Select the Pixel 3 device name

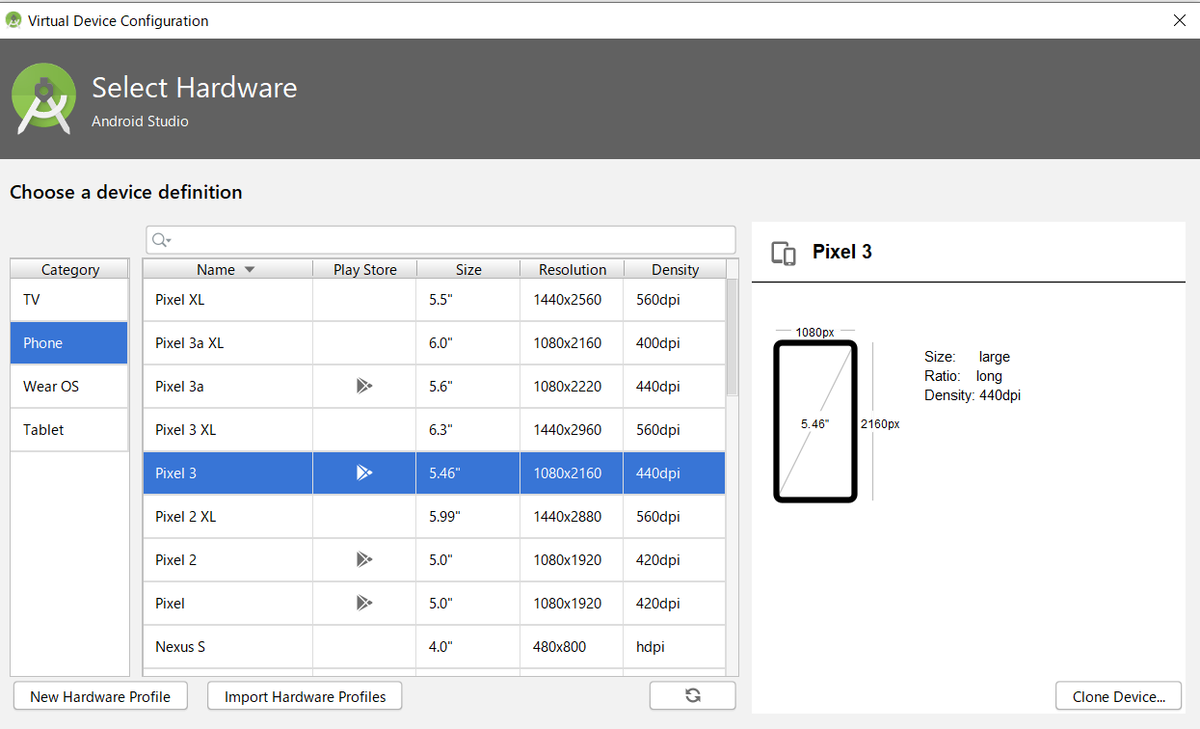click(176, 473)
